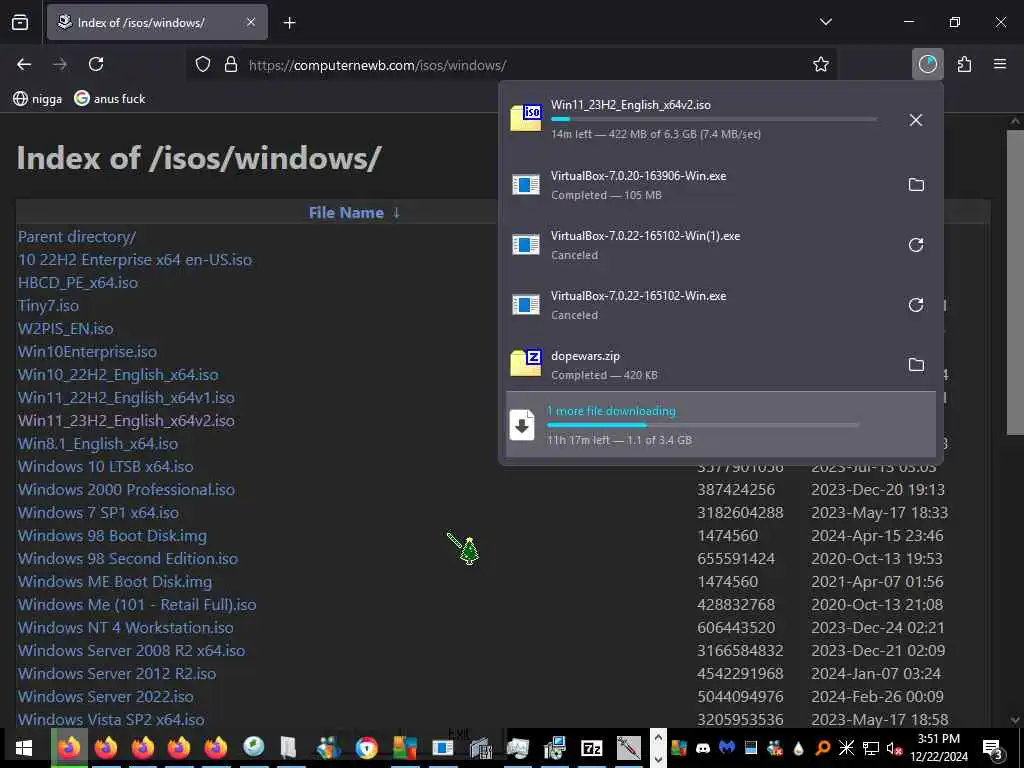Viewport: 1024px width, 768px height.
Task: Click the Win11_23H2_English_x64v2.iso page link
Action: pyautogui.click(x=126, y=421)
